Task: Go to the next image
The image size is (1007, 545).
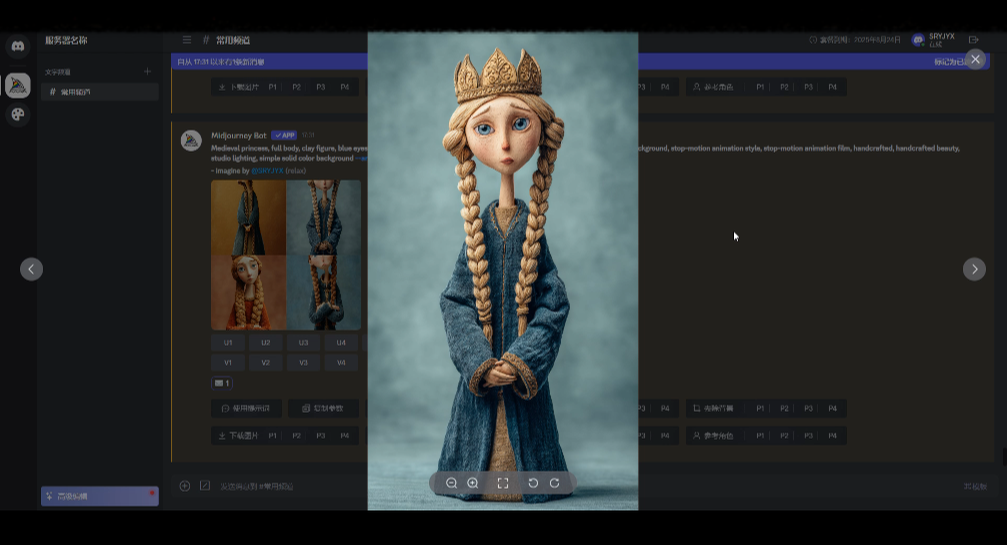Action: tap(974, 269)
